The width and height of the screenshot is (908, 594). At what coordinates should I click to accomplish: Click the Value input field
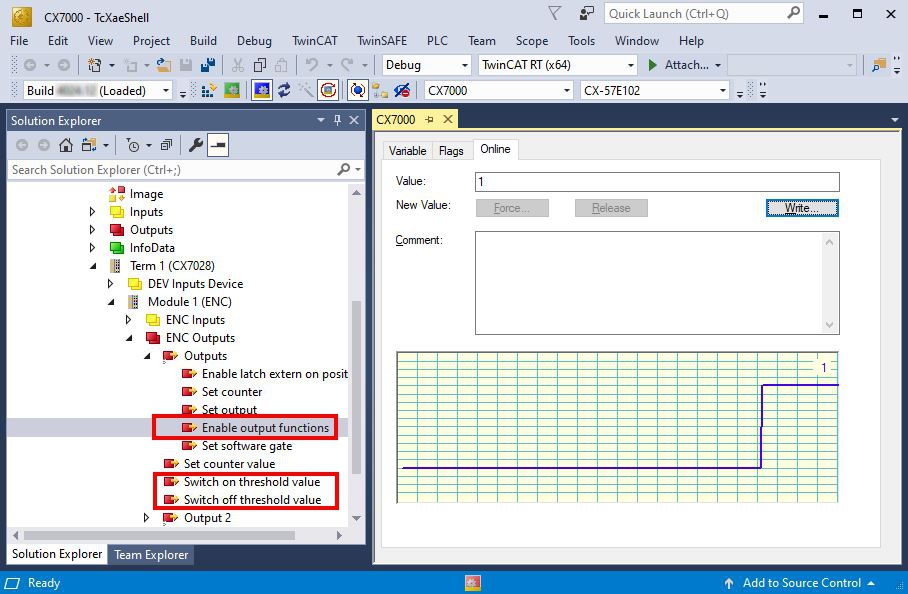click(x=657, y=182)
